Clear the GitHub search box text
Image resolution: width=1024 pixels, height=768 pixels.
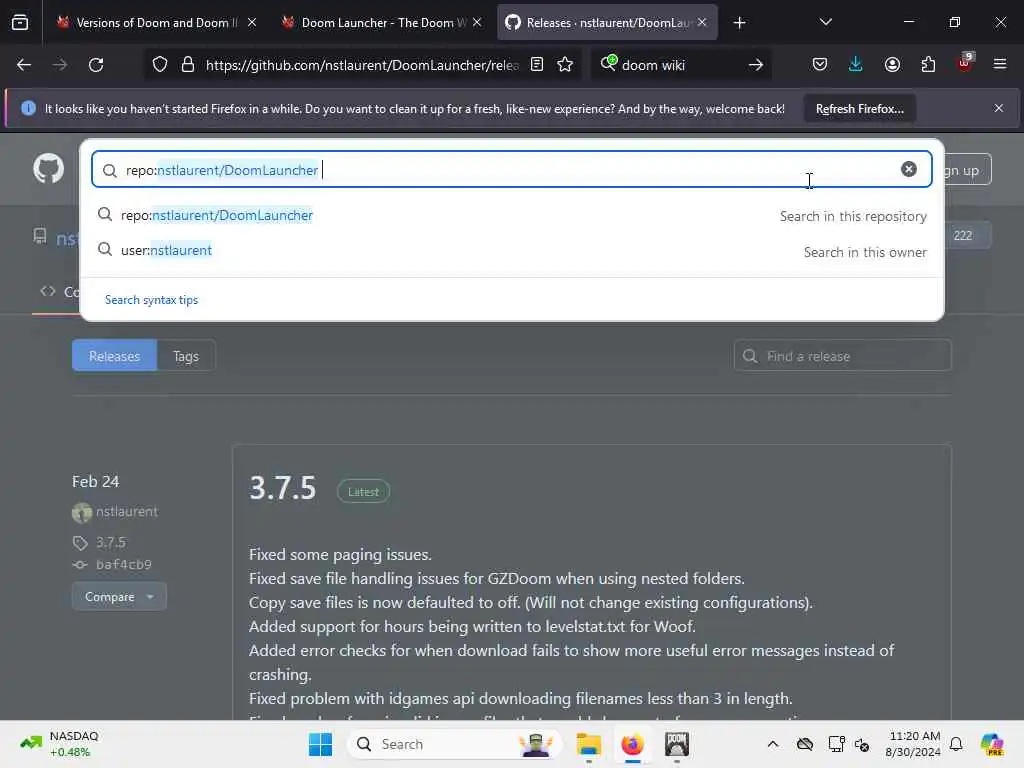coord(908,169)
